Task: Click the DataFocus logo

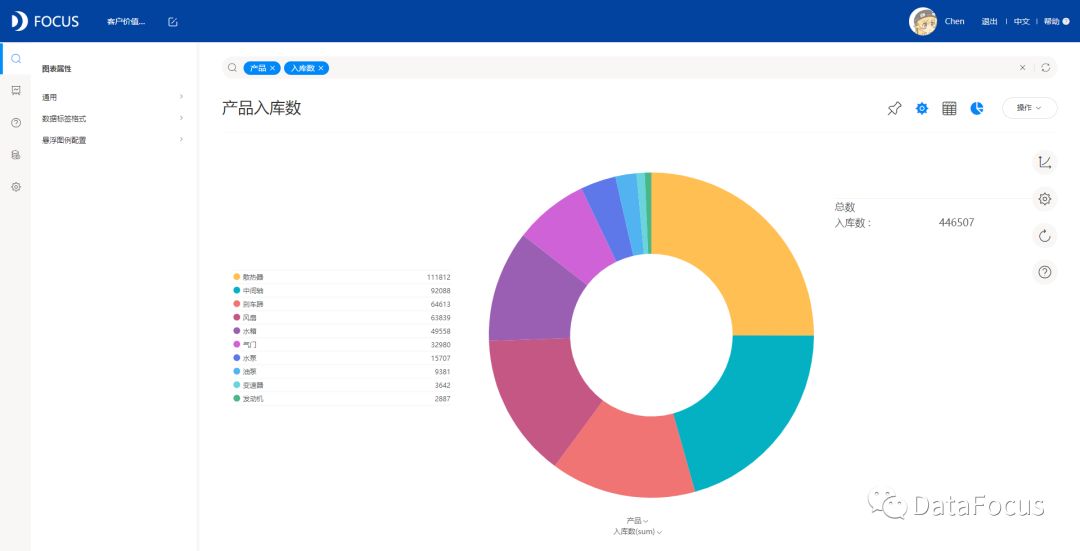Action: pyautogui.click(x=45, y=21)
